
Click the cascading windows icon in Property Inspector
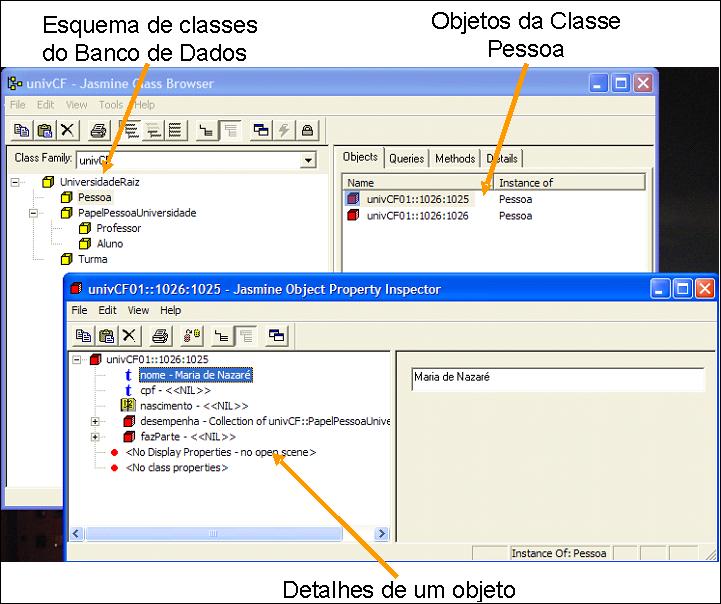[276, 335]
